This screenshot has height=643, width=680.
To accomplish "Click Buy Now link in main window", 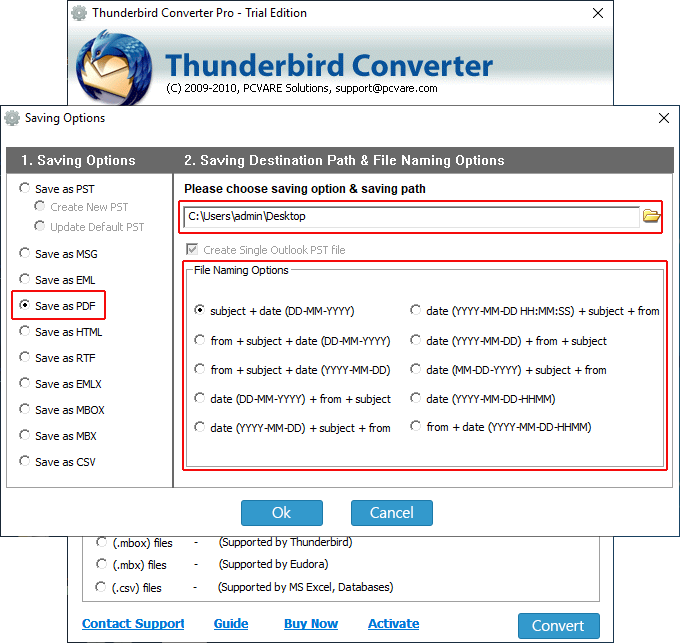I will pyautogui.click(x=311, y=623).
